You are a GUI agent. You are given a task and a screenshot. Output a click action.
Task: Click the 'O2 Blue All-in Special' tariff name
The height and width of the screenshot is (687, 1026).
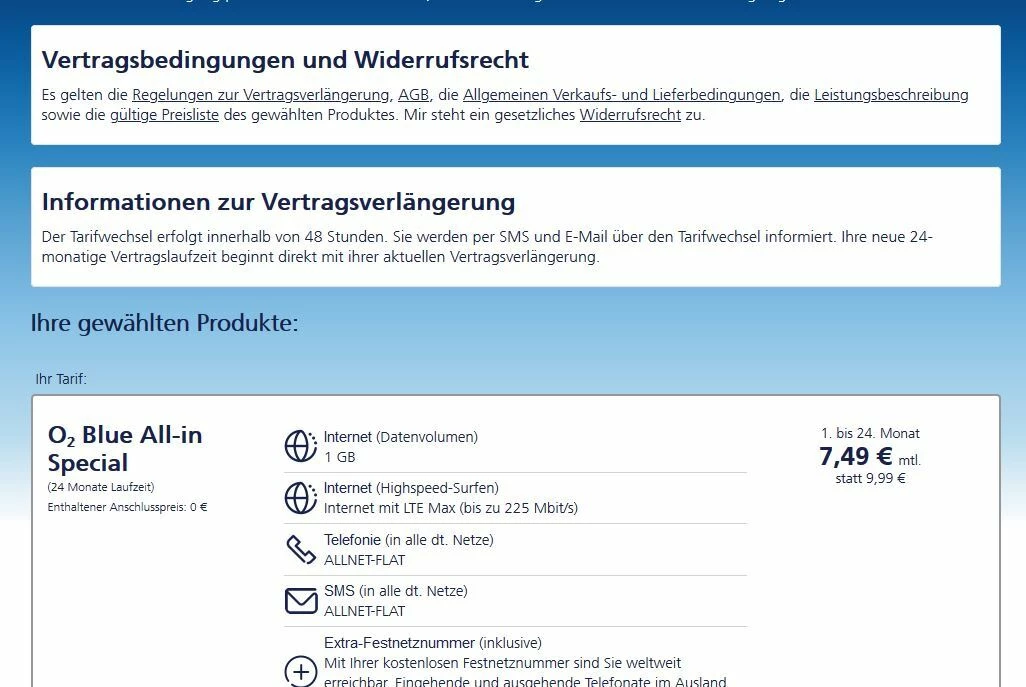point(125,449)
